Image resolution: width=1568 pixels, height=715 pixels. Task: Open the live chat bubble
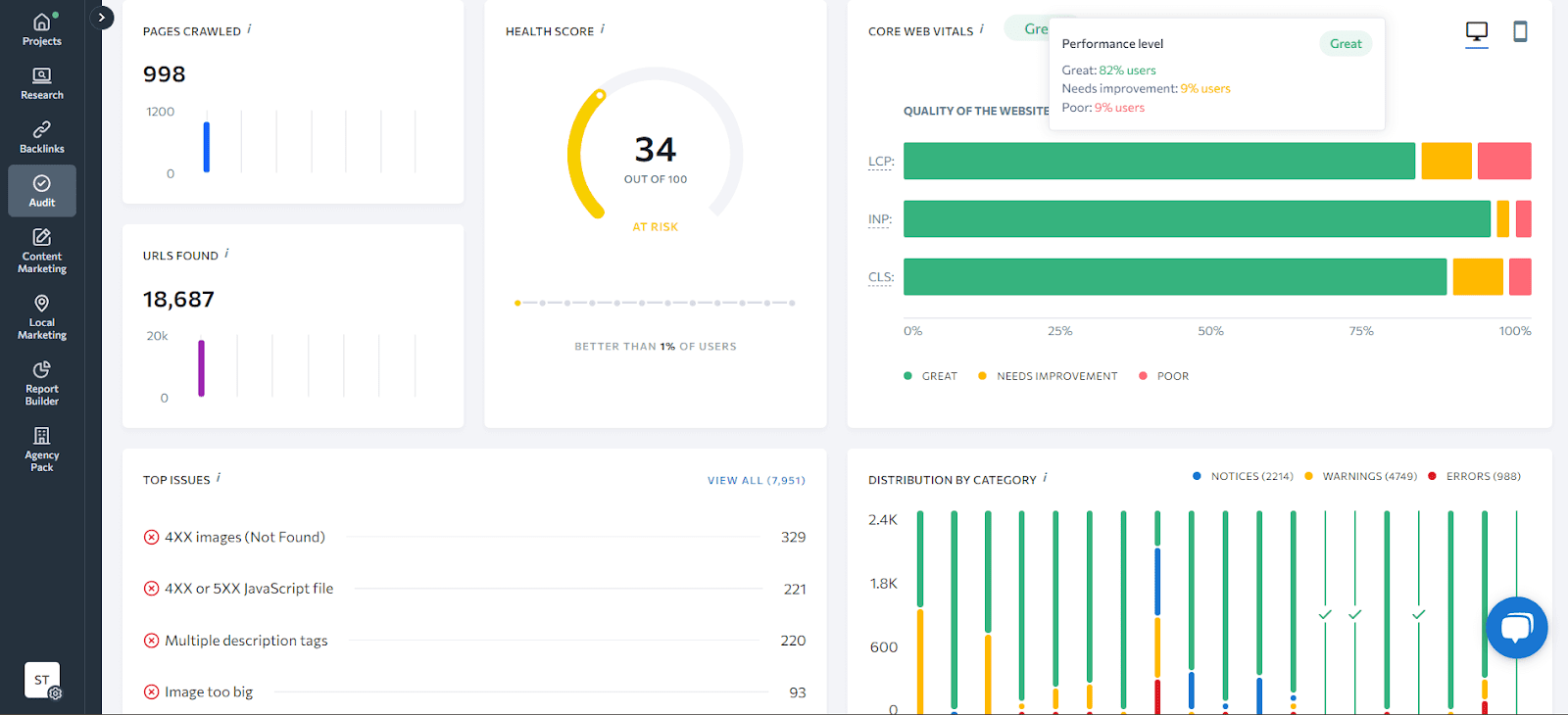[1517, 628]
